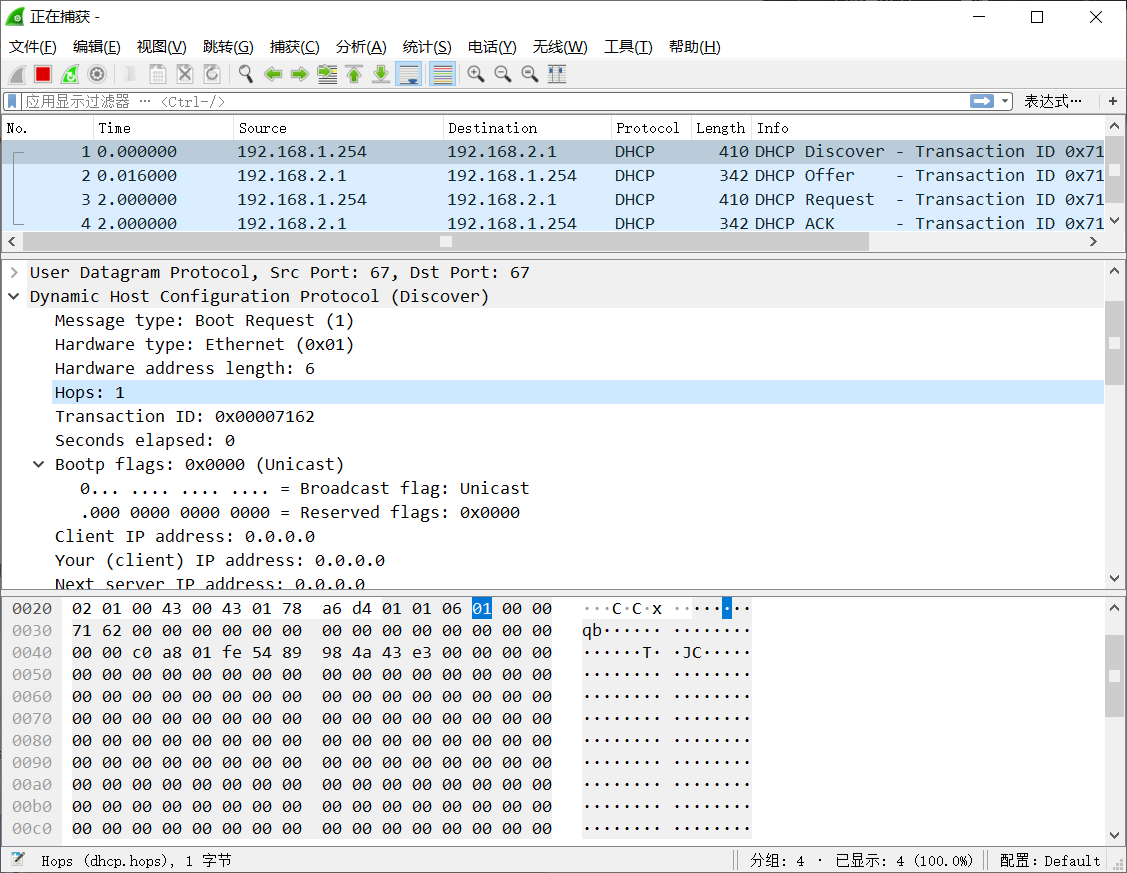Image resolution: width=1127 pixels, height=873 pixels.
Task: Open the 视图(V) menu
Action: (162, 47)
